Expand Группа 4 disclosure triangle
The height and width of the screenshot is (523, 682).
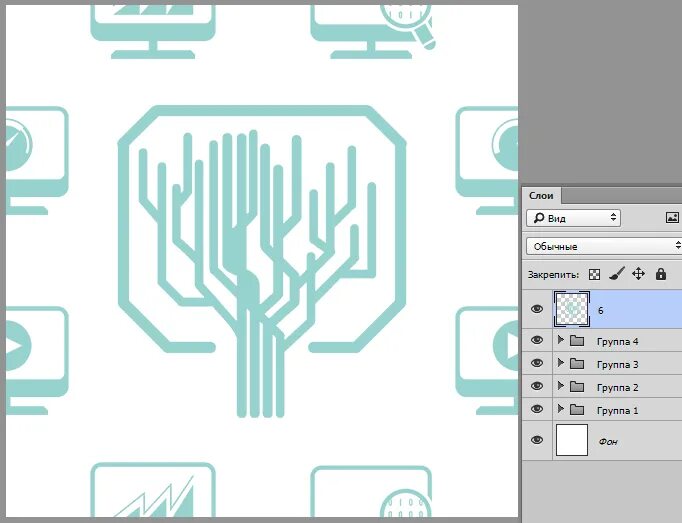[x=561, y=340]
